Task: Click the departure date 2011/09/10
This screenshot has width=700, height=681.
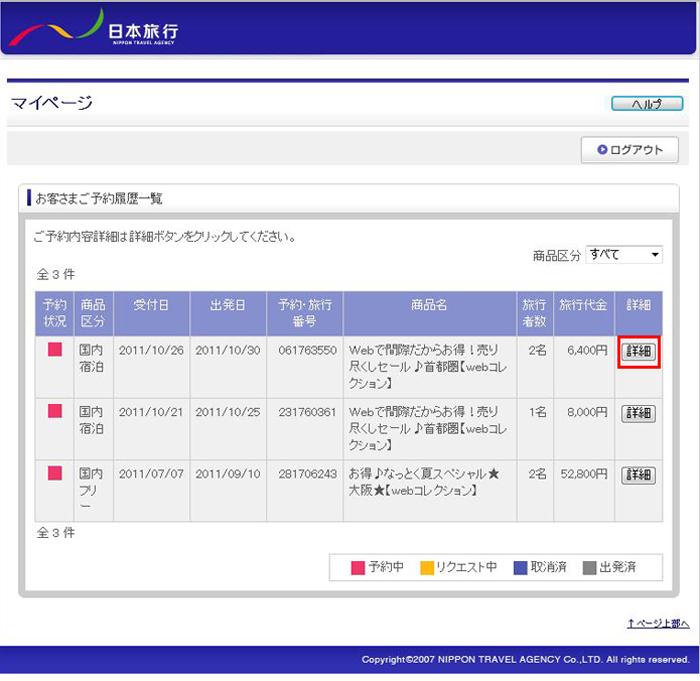Action: tap(228, 474)
